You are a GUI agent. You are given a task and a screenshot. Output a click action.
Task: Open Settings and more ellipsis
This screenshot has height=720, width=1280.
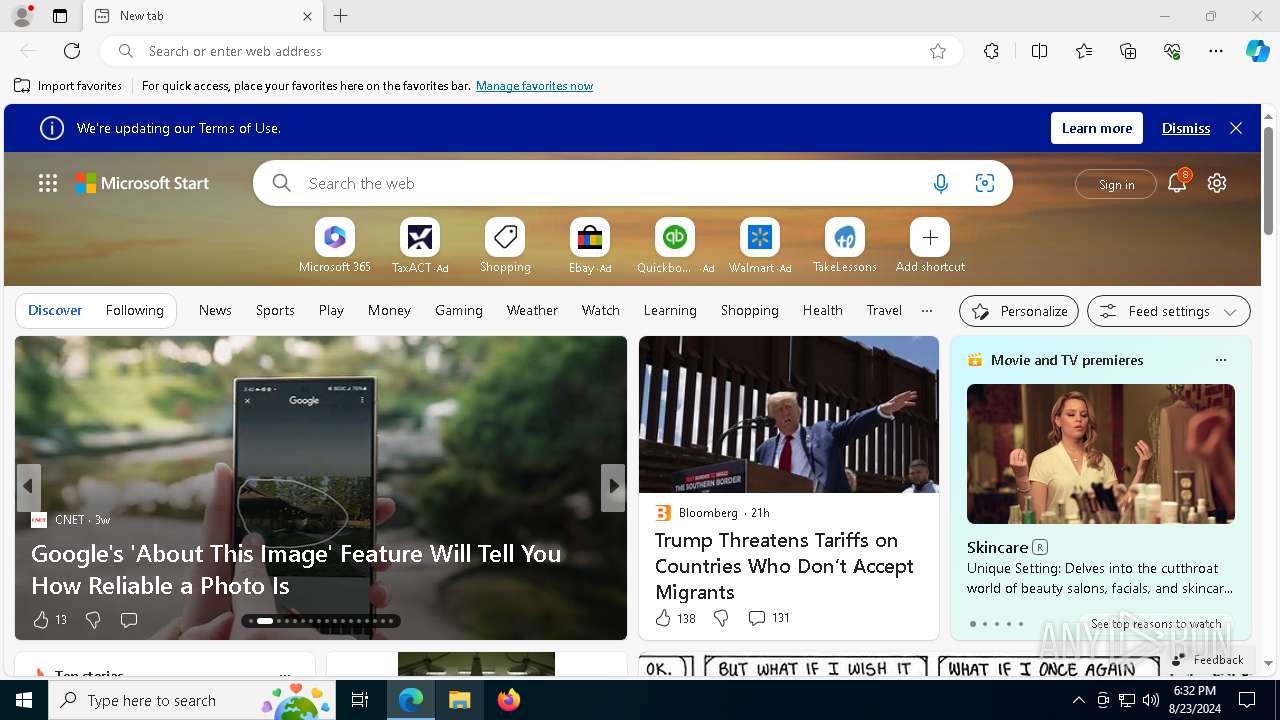[1216, 51]
